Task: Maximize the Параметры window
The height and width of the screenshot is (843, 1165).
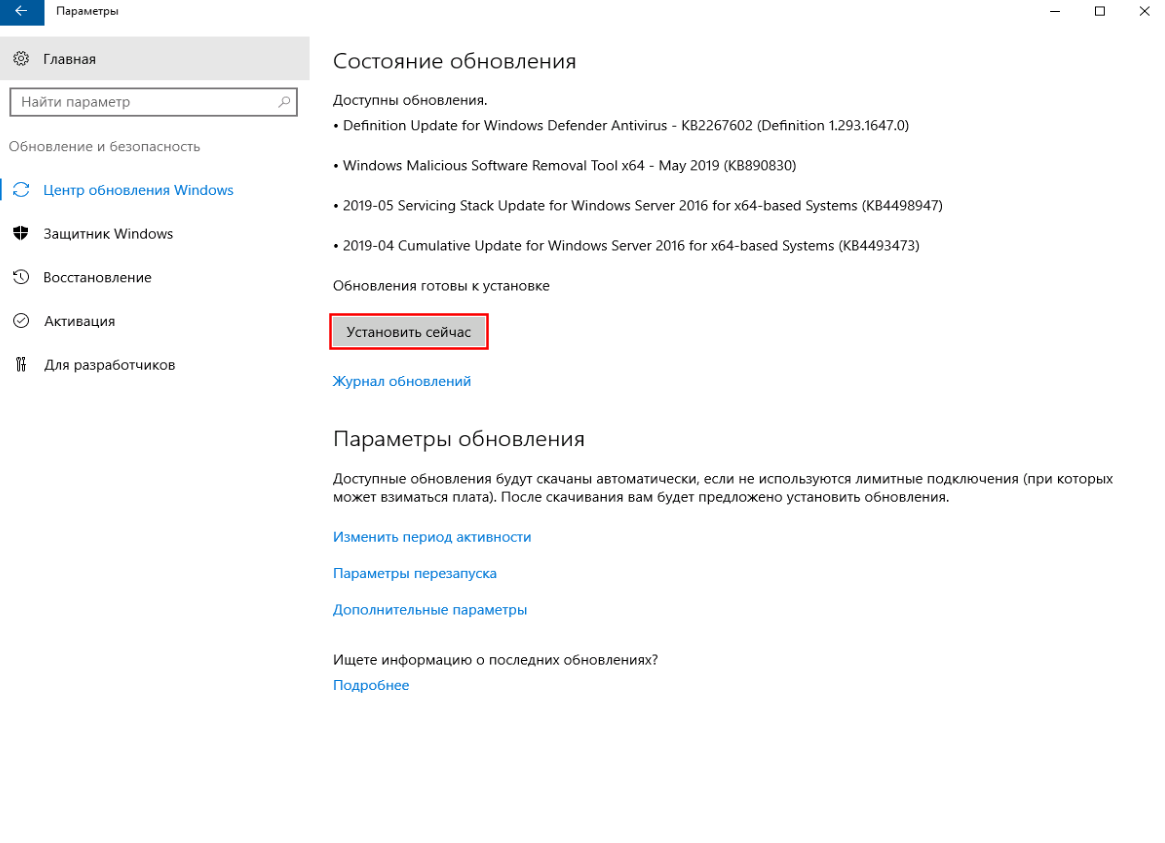Action: pos(1100,11)
